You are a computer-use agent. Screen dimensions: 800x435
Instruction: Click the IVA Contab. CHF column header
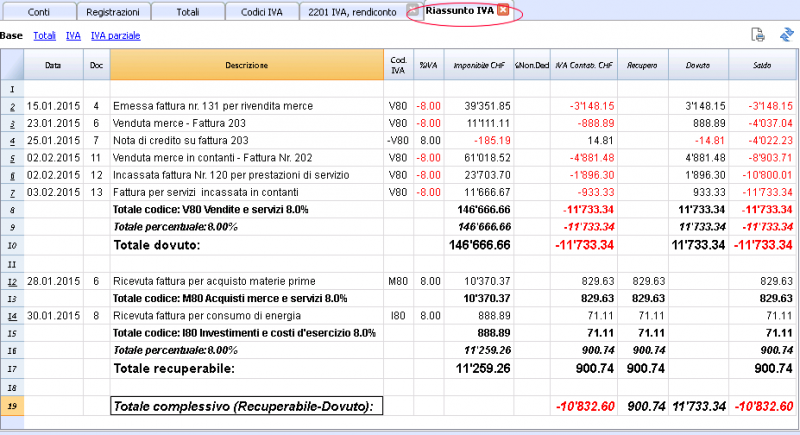pos(584,65)
